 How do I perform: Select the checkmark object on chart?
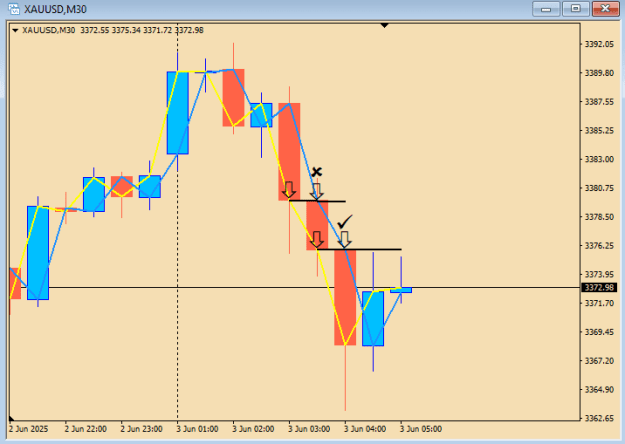(x=345, y=221)
